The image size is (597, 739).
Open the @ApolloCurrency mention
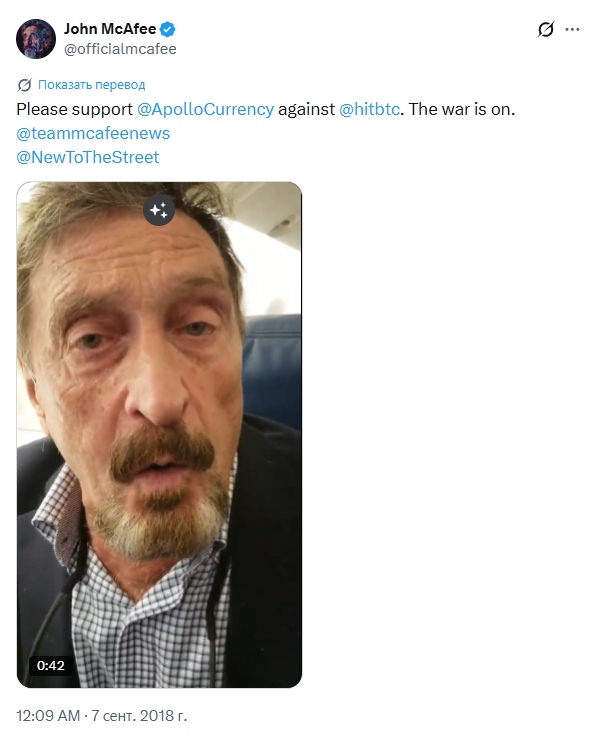(205, 109)
